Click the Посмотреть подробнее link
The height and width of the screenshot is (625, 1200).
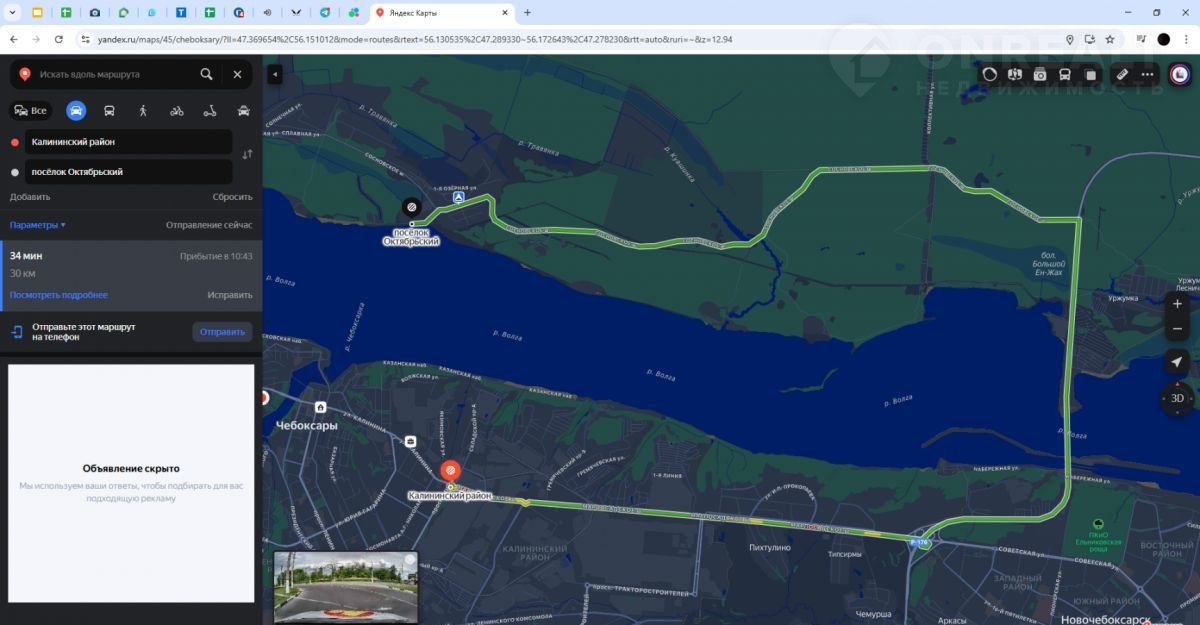pyautogui.click(x=59, y=295)
